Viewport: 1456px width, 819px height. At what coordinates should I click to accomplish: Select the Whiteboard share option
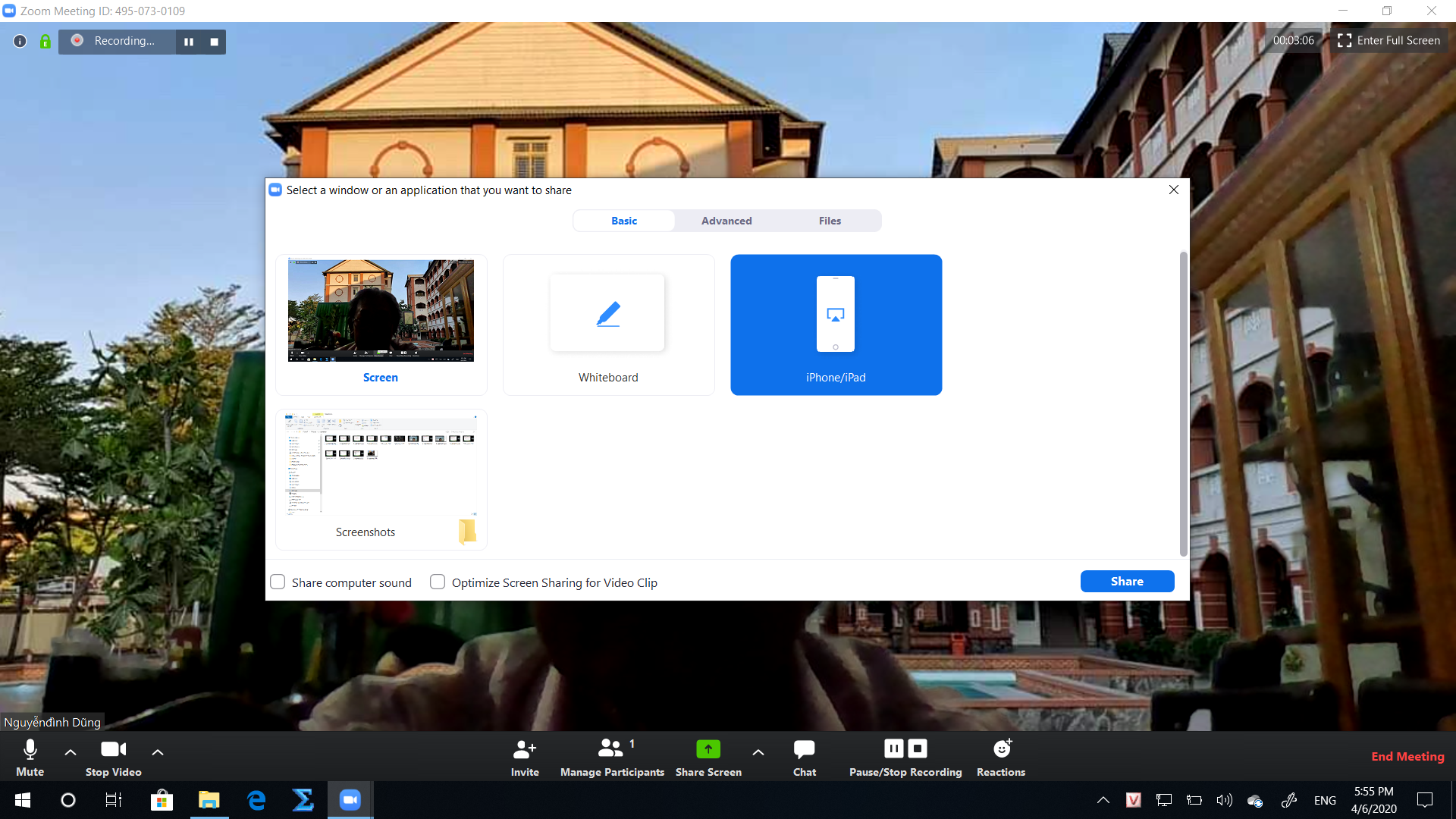click(x=609, y=325)
